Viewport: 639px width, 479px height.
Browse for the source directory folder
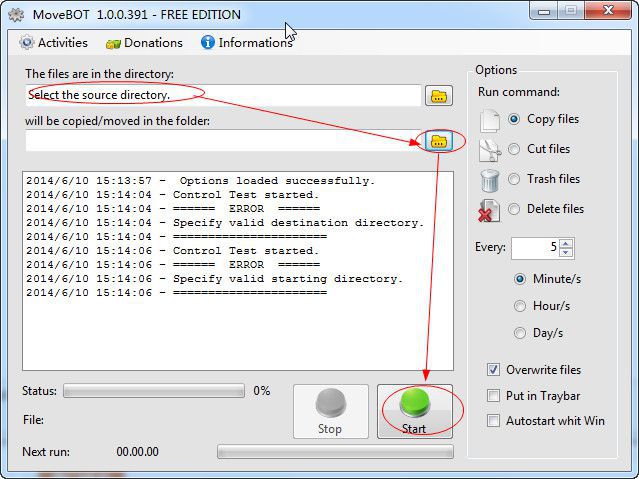coord(439,96)
